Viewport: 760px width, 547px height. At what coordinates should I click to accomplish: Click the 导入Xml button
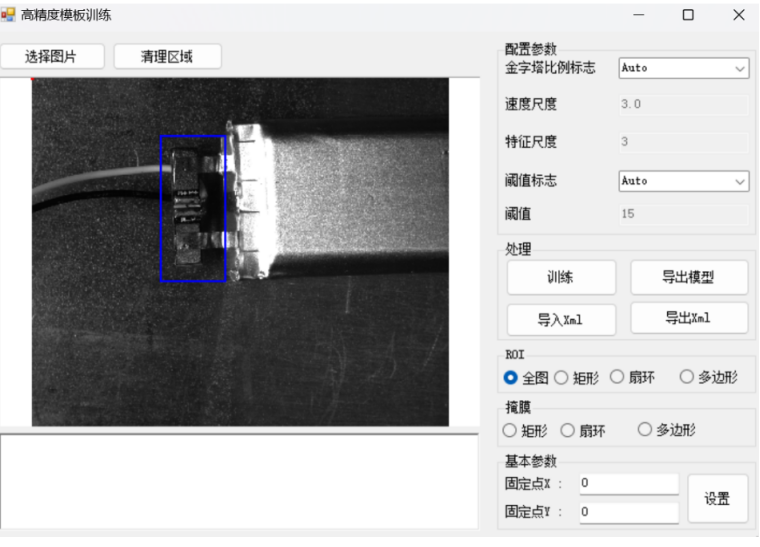click(560, 319)
